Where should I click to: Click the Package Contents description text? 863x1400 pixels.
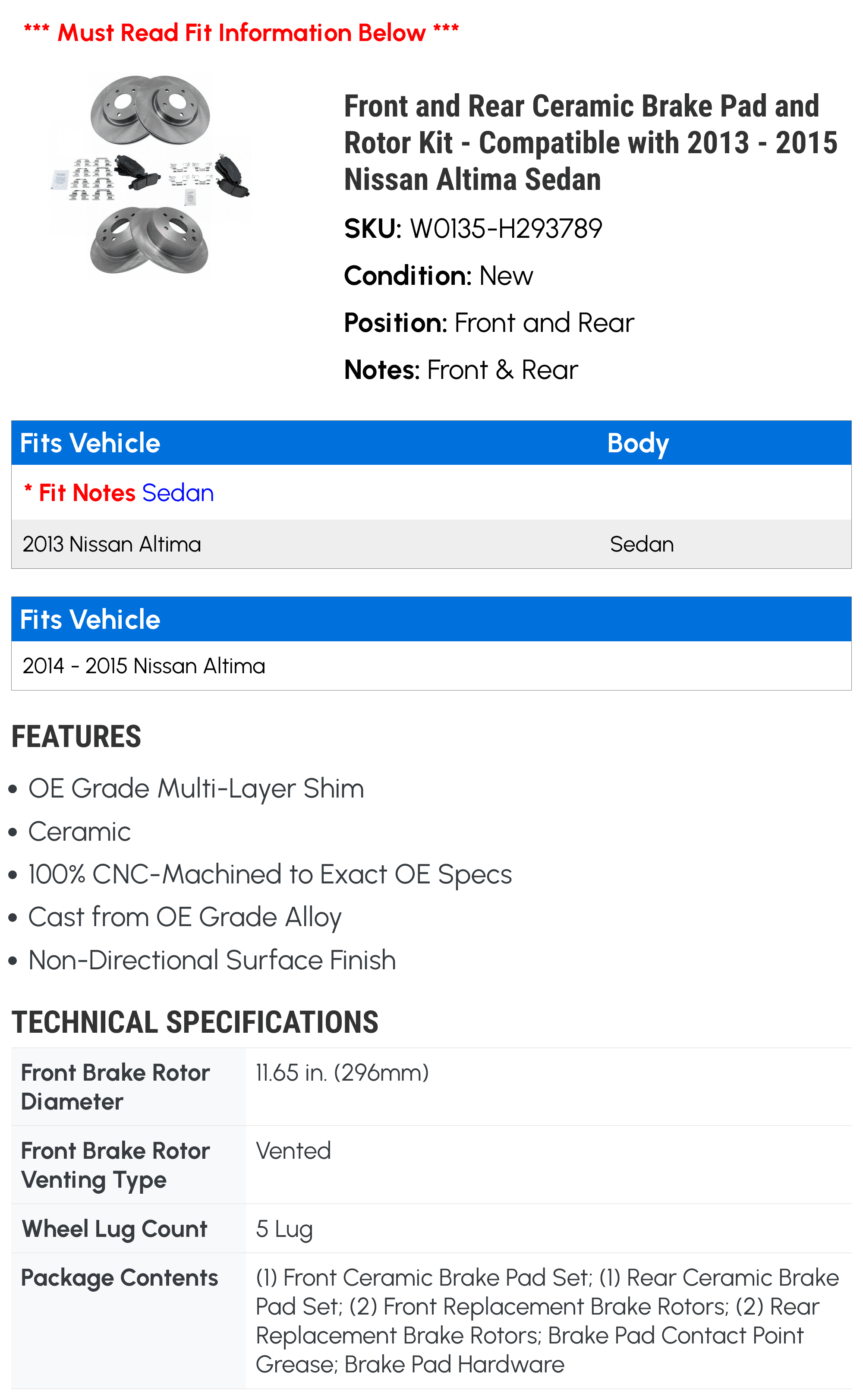point(547,1321)
